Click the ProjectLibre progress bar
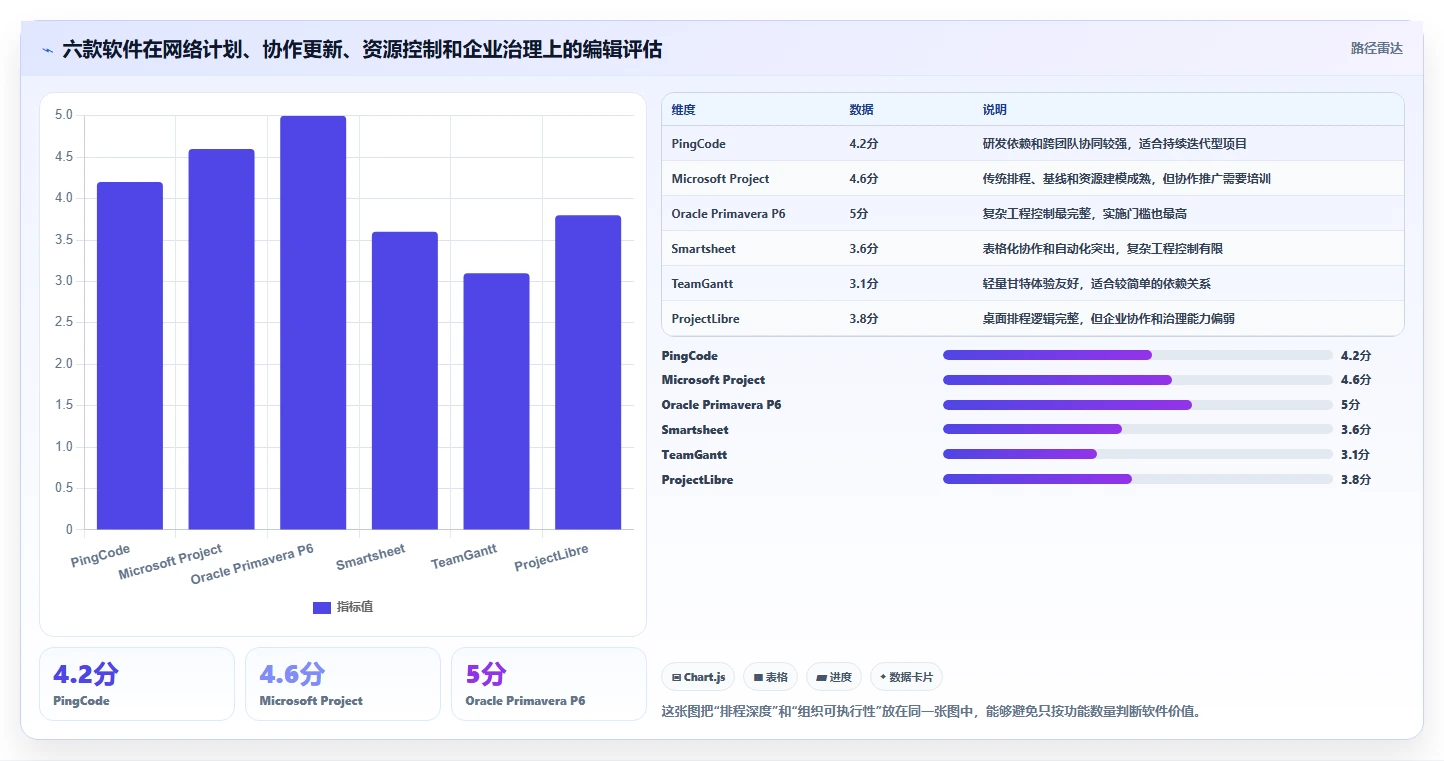Screen dimensions: 1444x761 pos(1138,480)
